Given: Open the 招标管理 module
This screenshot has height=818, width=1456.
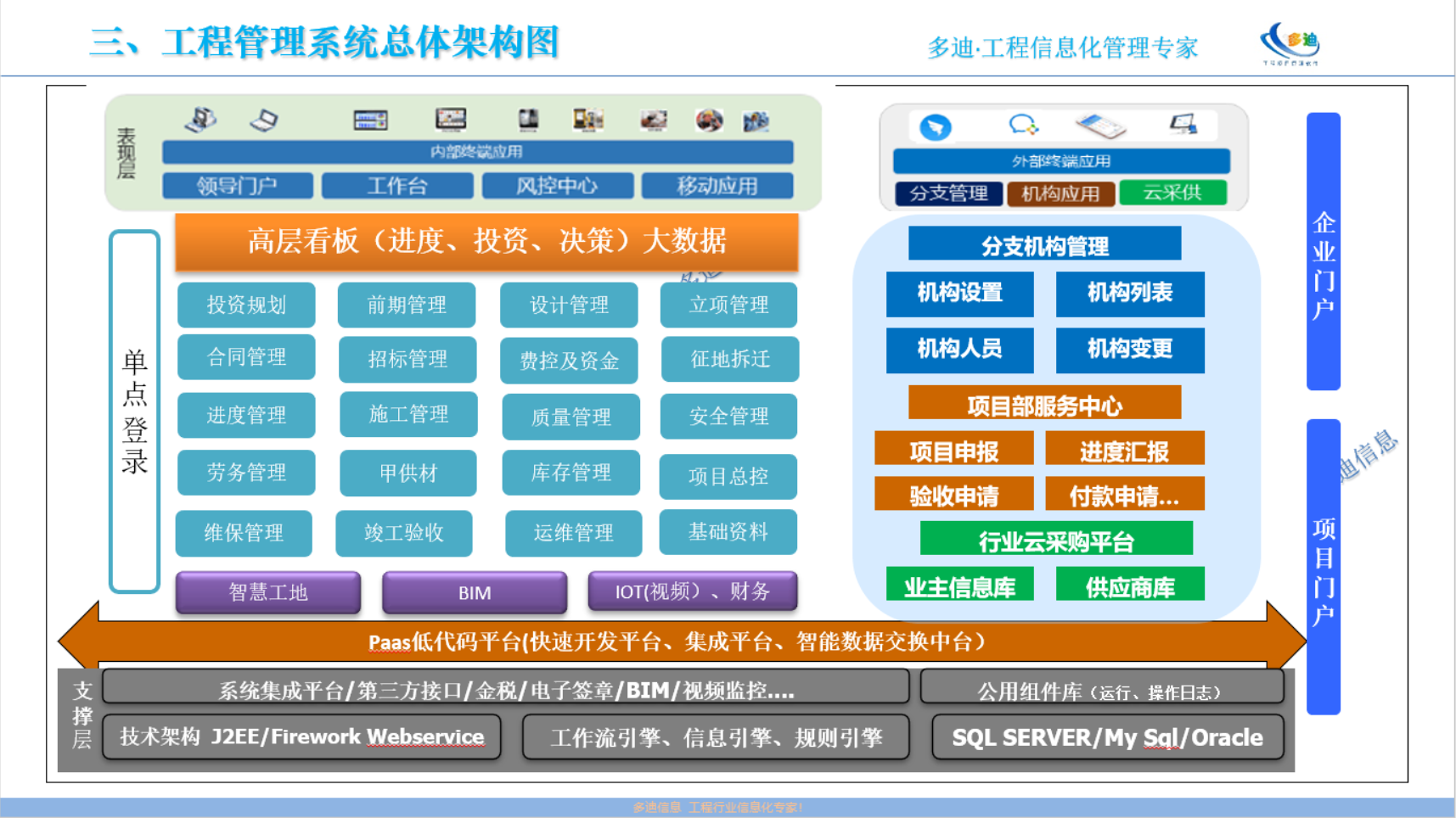Looking at the screenshot, I should click(x=408, y=360).
